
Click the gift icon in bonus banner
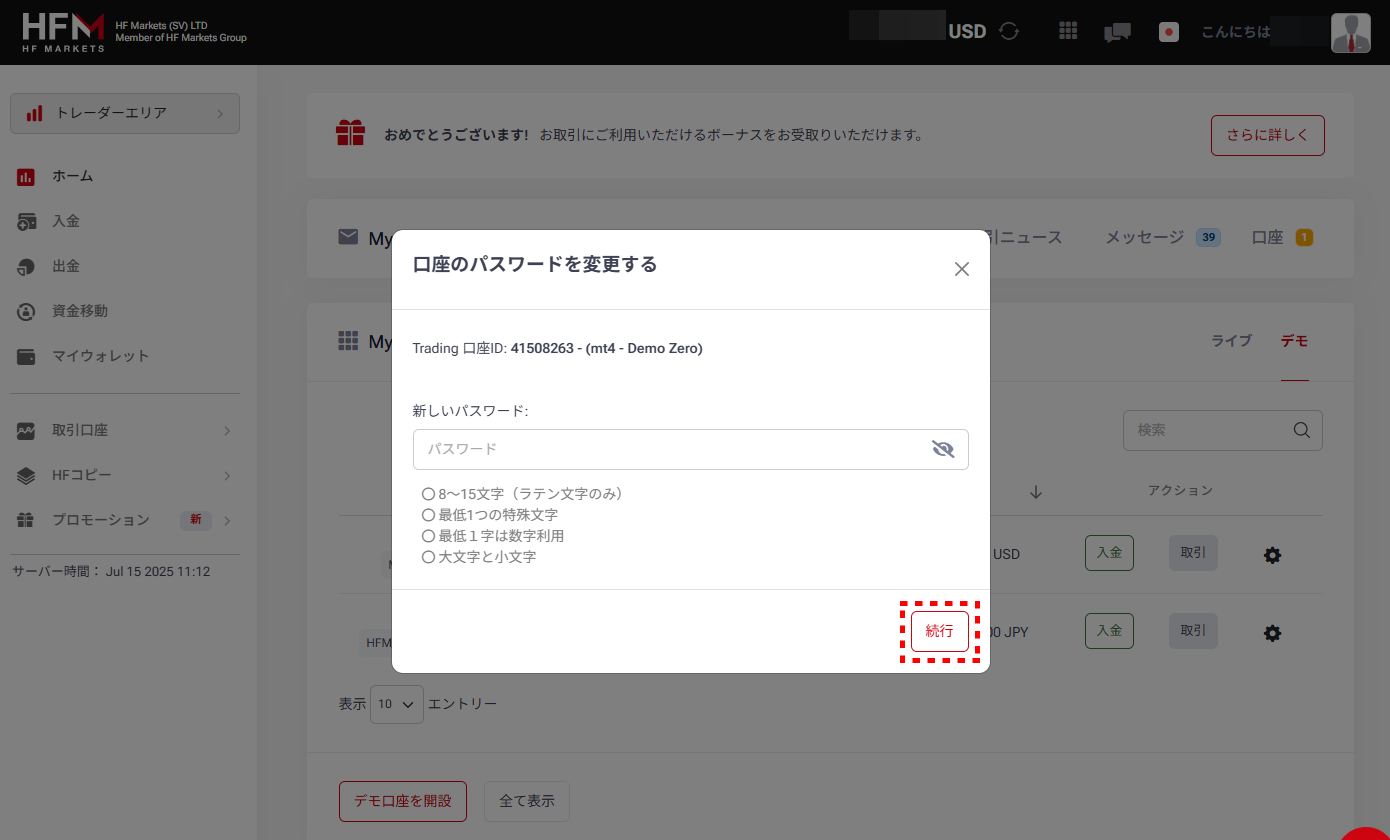click(350, 133)
